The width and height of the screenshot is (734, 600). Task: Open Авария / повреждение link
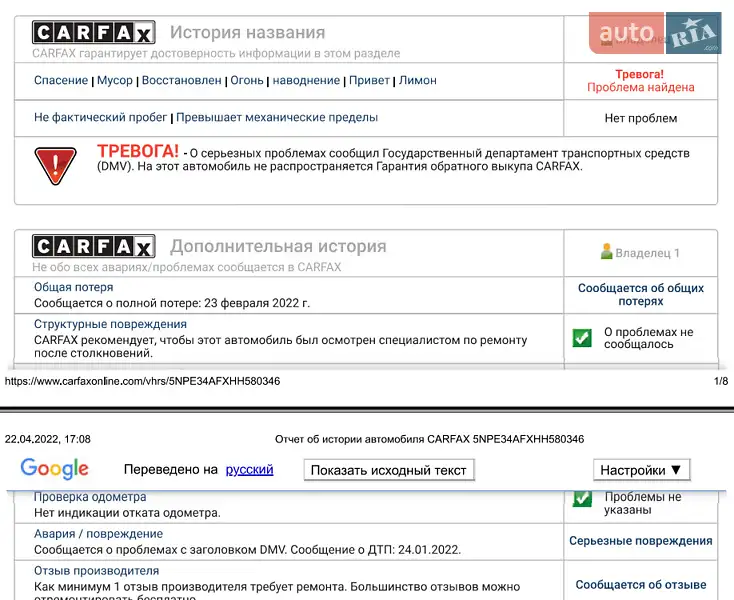pos(98,534)
